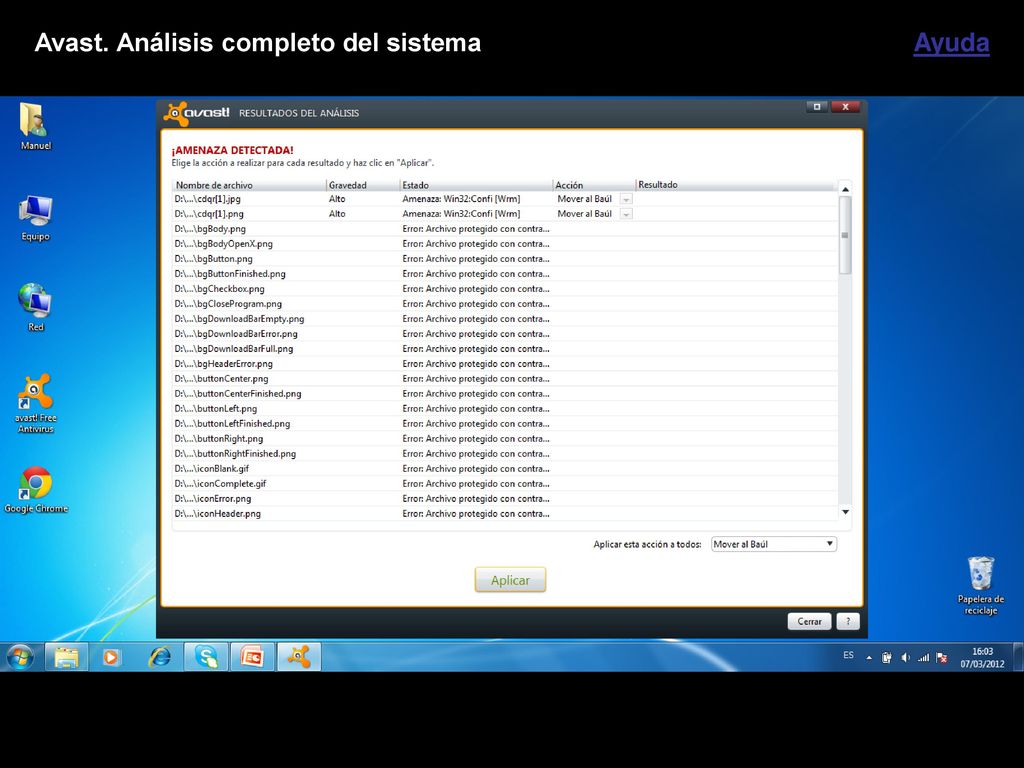This screenshot has height=768, width=1024.
Task: Select the buttonCenter.png row
Action: [505, 379]
